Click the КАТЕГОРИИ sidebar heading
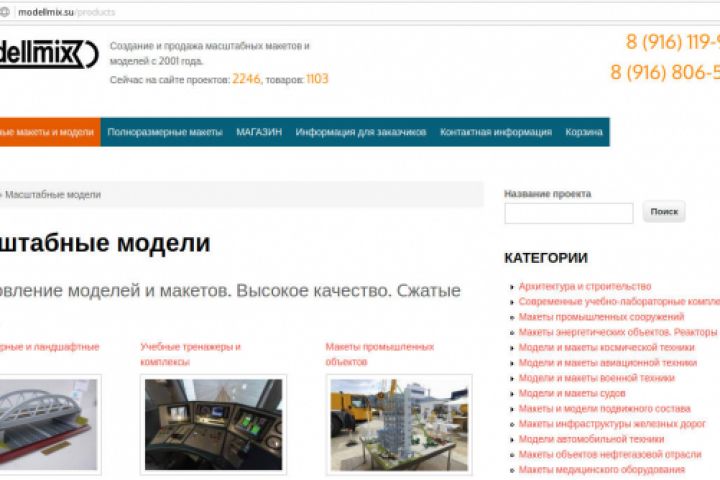 coord(546,258)
